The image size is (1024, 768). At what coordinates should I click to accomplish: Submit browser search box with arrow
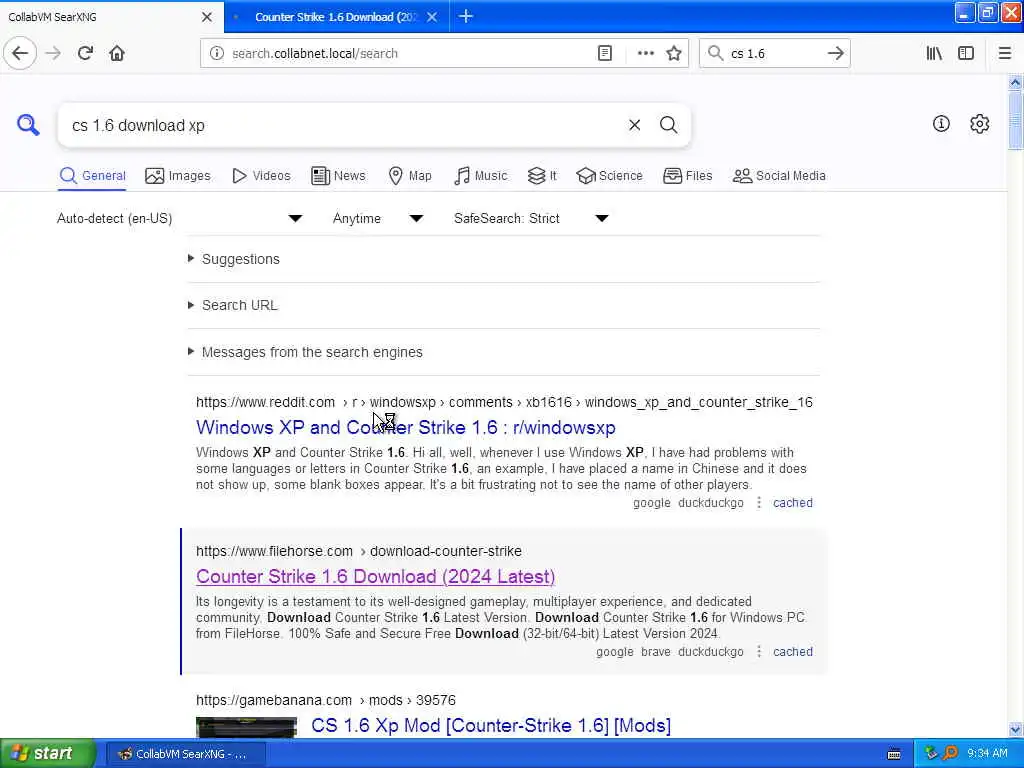tap(835, 54)
